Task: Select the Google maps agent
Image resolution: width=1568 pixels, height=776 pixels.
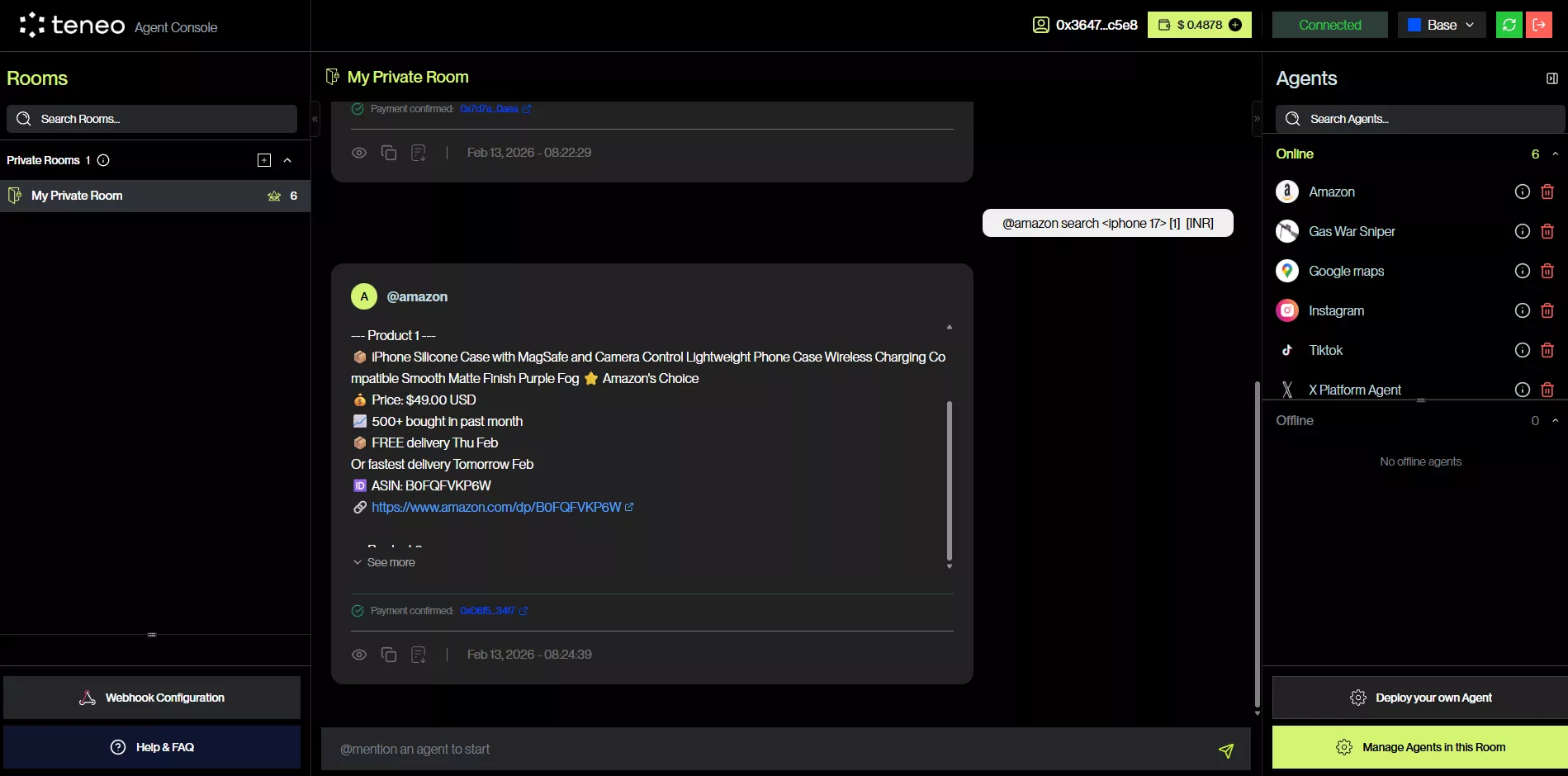Action: click(x=1346, y=271)
